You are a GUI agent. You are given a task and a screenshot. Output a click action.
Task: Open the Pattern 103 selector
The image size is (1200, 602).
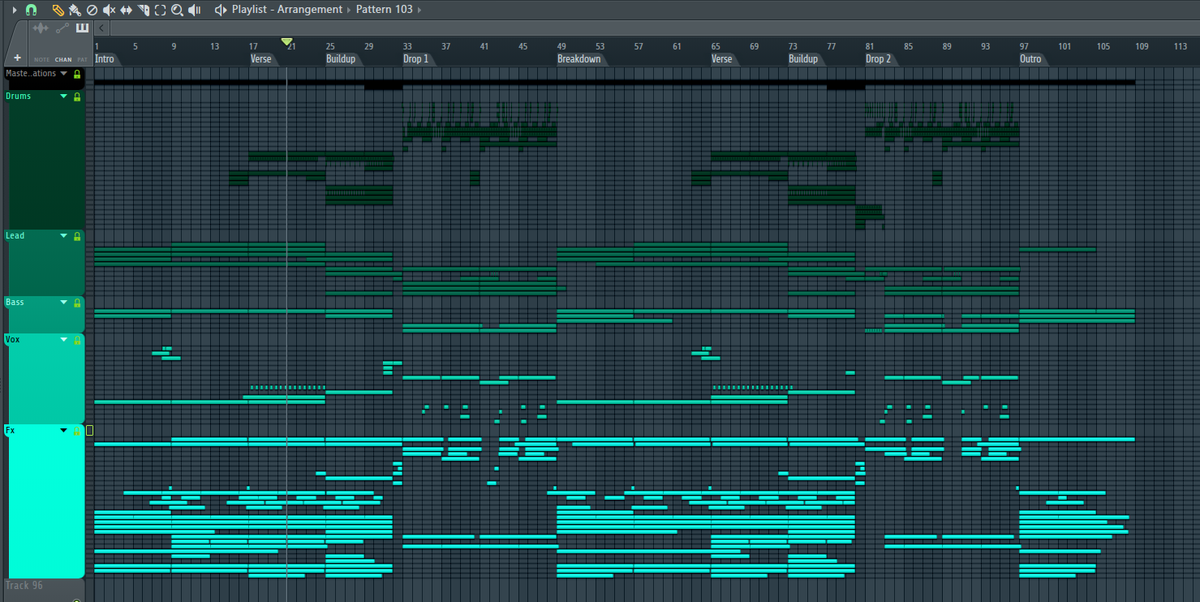click(385, 10)
